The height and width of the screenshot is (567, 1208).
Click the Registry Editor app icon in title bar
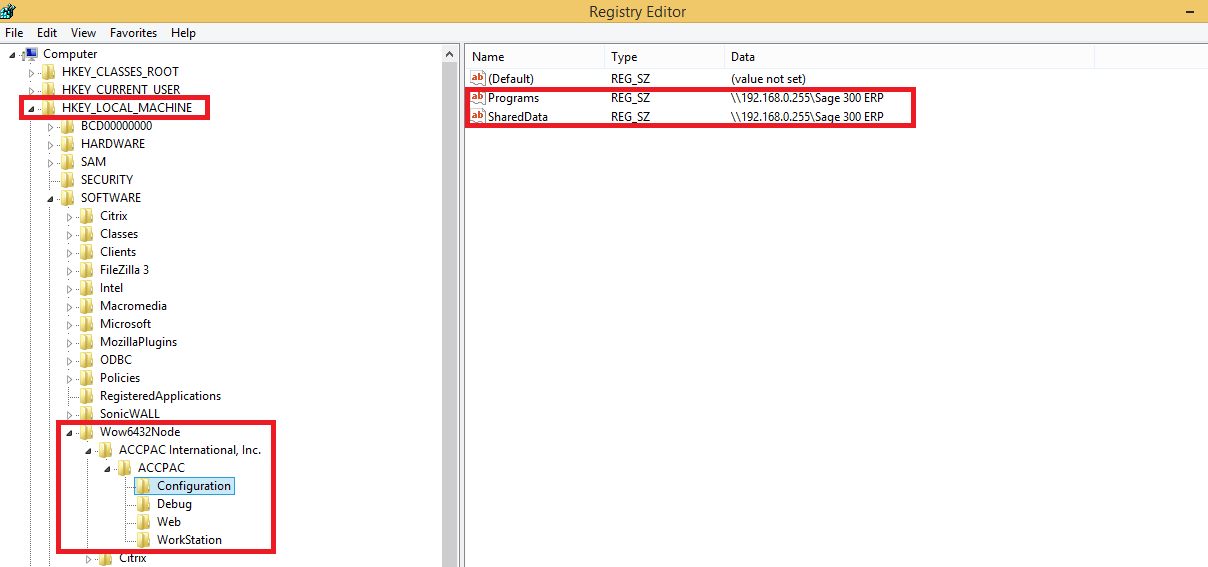click(x=7, y=11)
